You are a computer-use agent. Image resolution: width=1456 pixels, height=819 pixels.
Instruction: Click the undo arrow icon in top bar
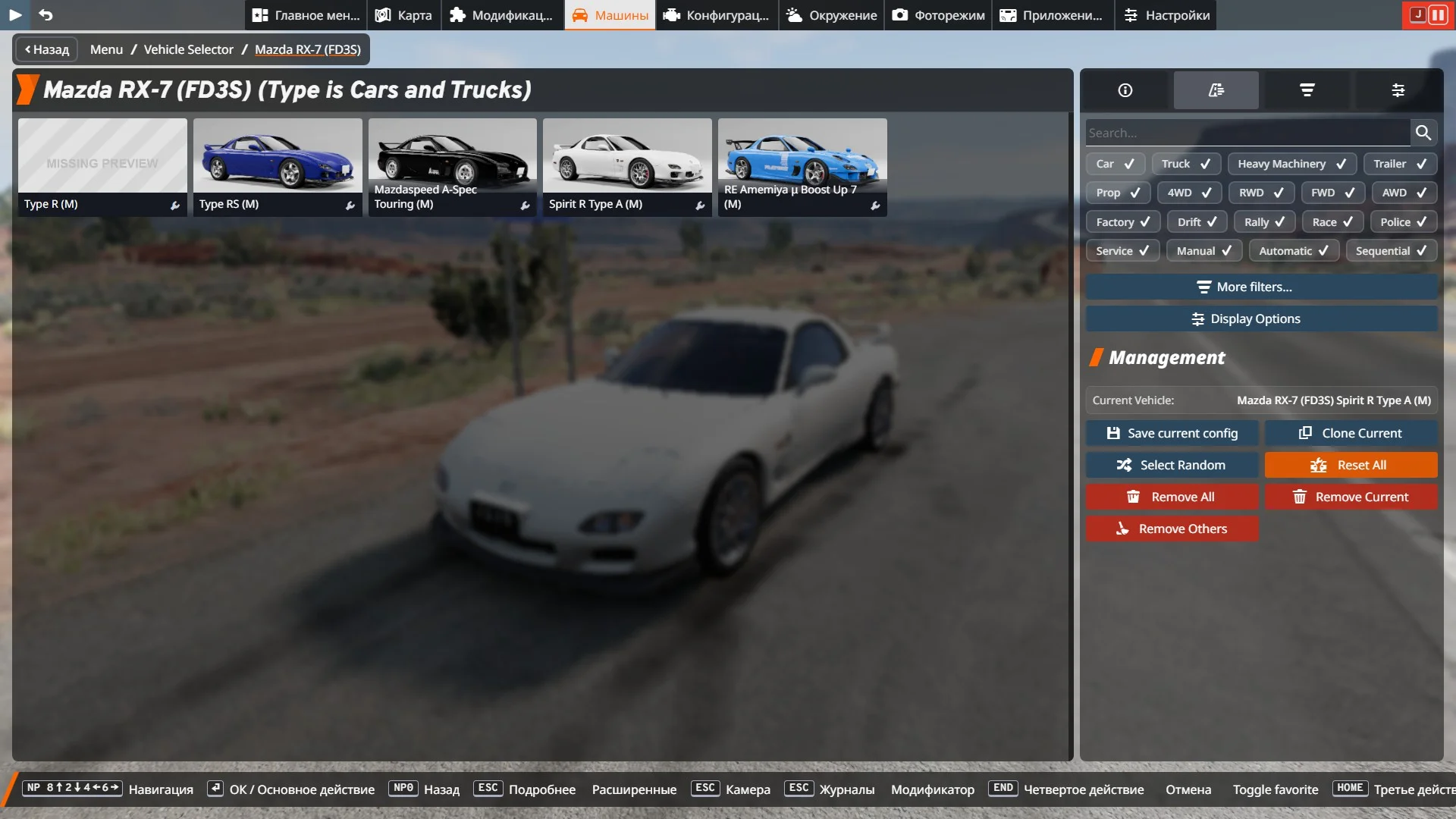(45, 14)
